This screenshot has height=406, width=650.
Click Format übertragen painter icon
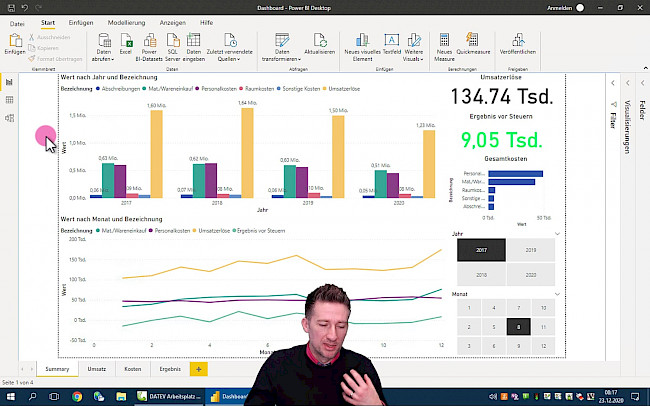(x=32, y=59)
